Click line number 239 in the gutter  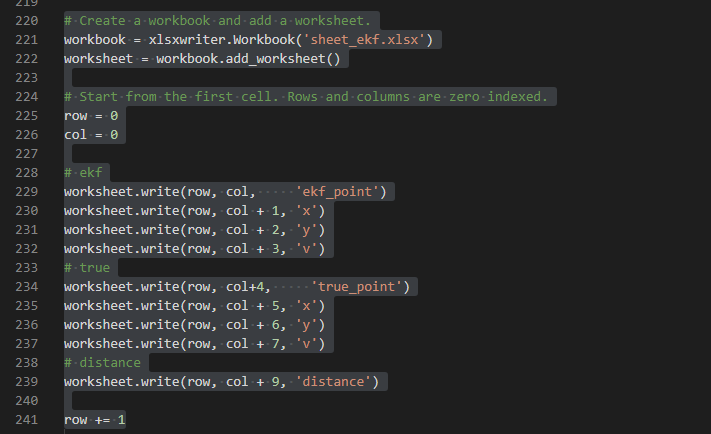27,382
